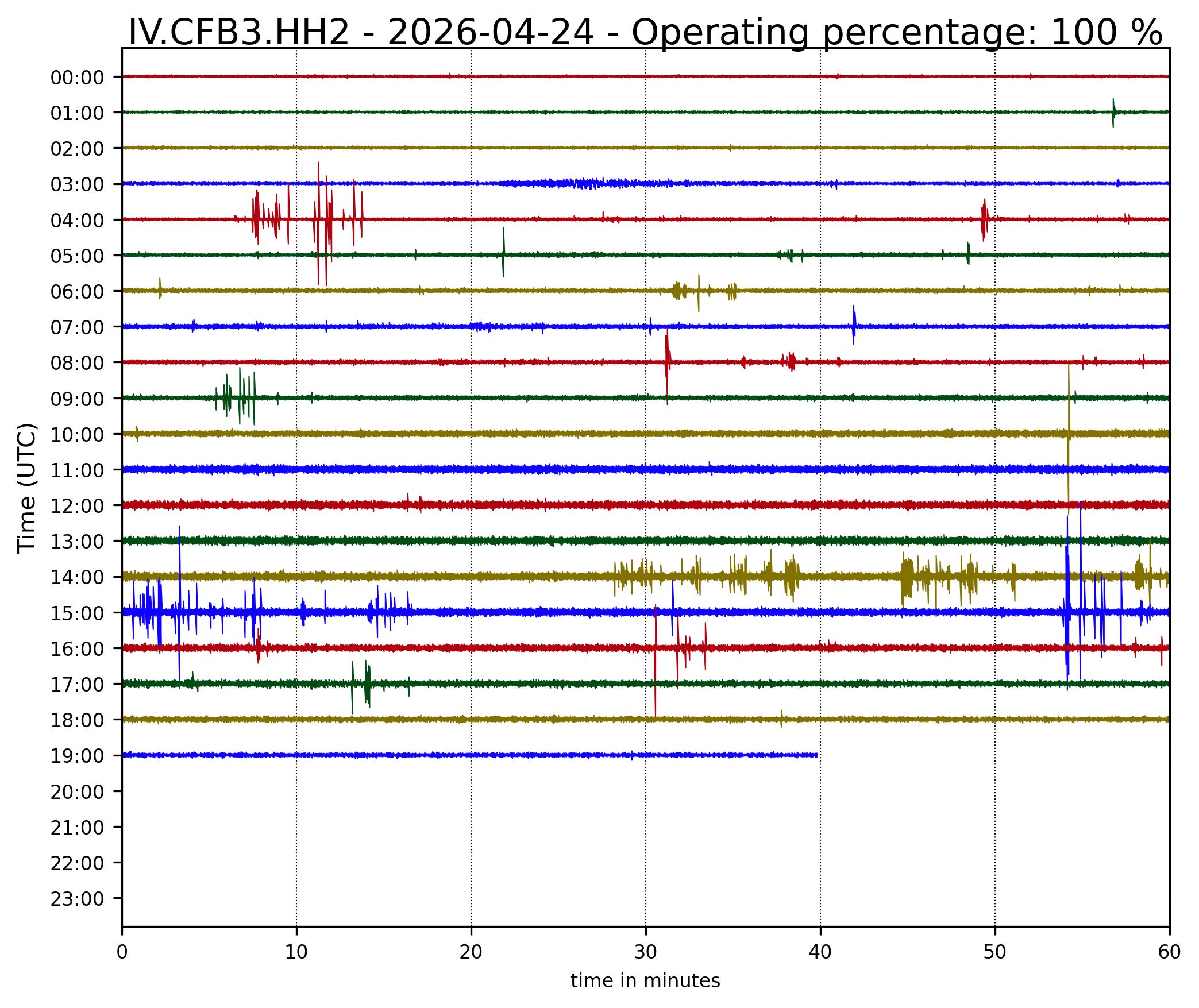Click the plot title text IV.CFB3.HH2

(238, 32)
